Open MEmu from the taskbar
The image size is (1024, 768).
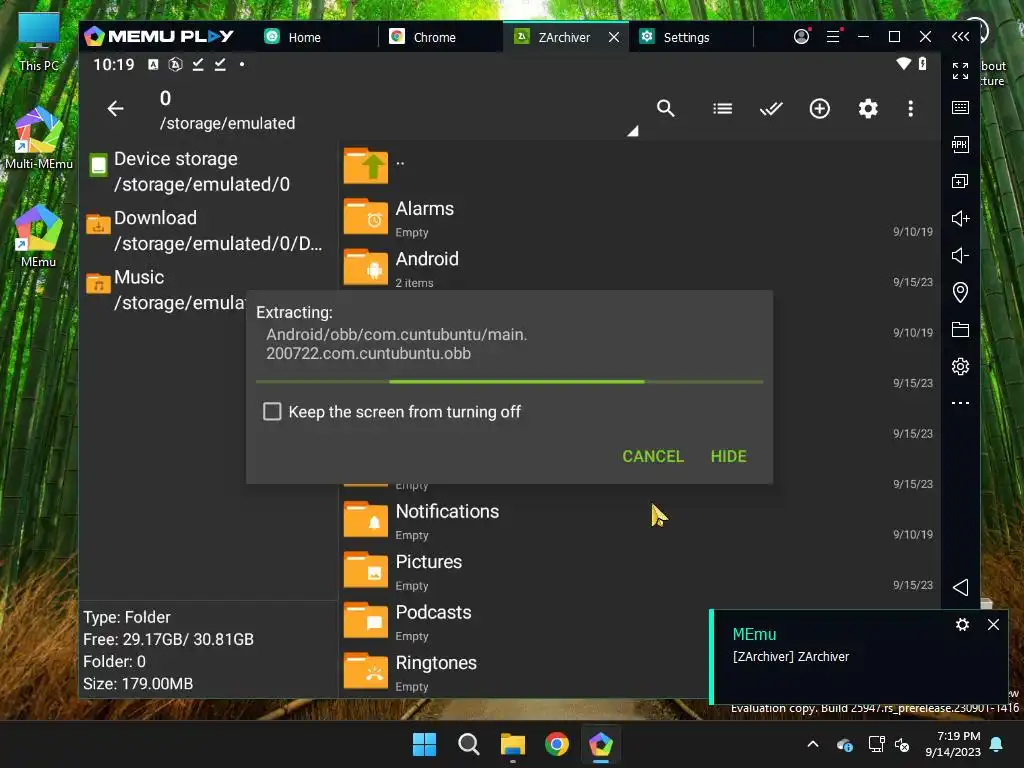[601, 744]
